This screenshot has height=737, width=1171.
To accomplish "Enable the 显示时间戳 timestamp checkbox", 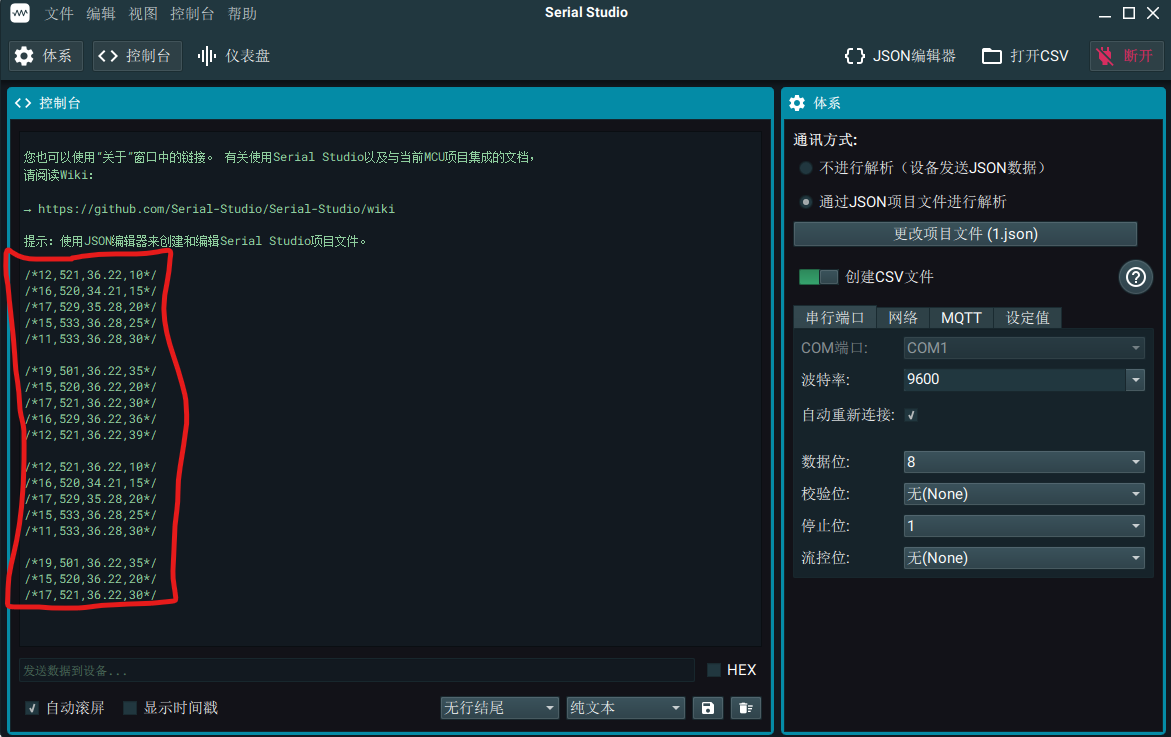I will pyautogui.click(x=130, y=707).
